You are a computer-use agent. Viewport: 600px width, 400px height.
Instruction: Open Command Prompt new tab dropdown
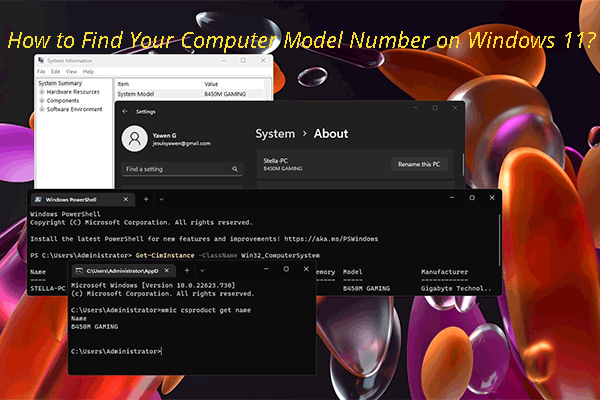(202, 271)
